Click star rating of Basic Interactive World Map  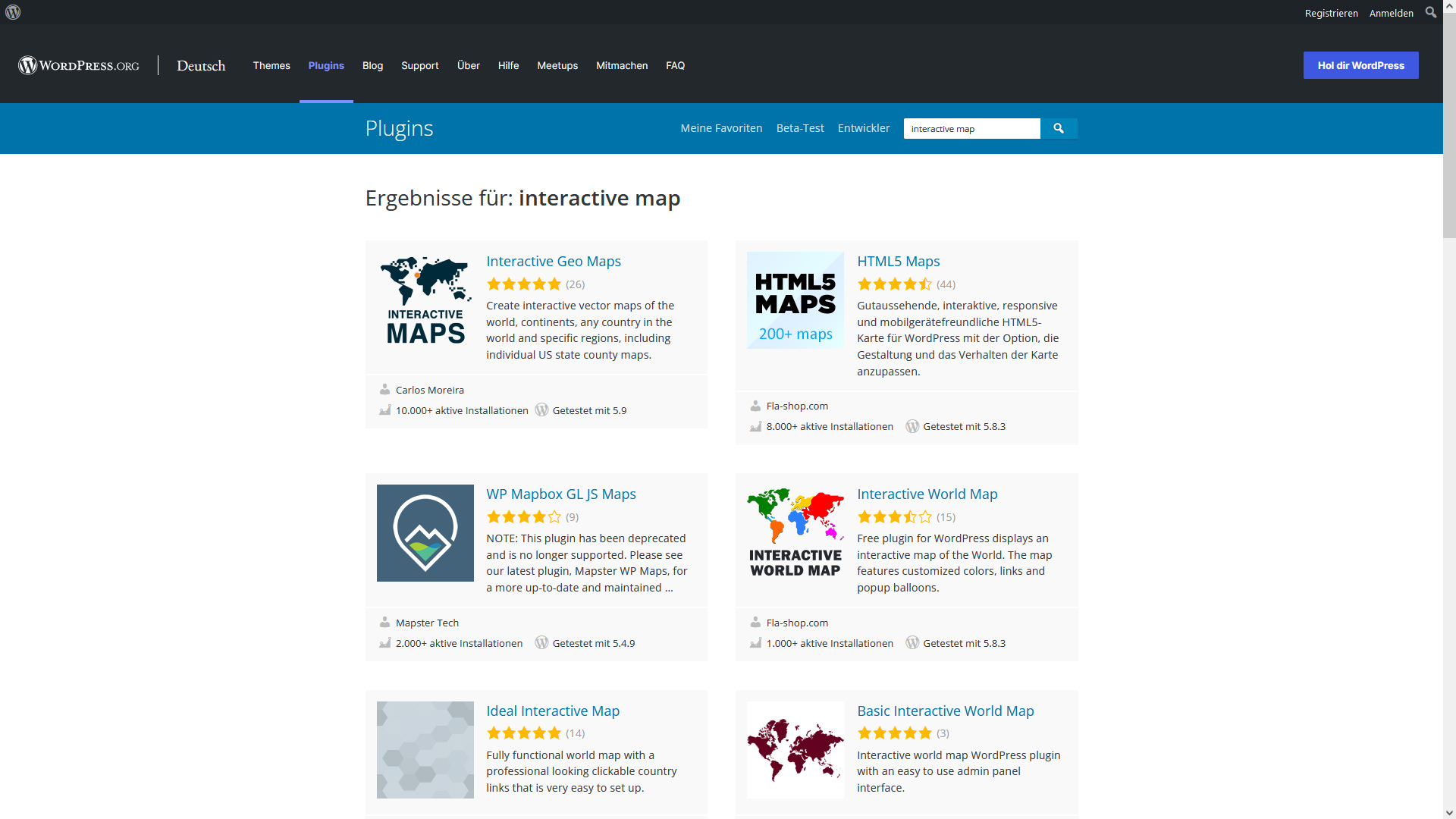[895, 733]
